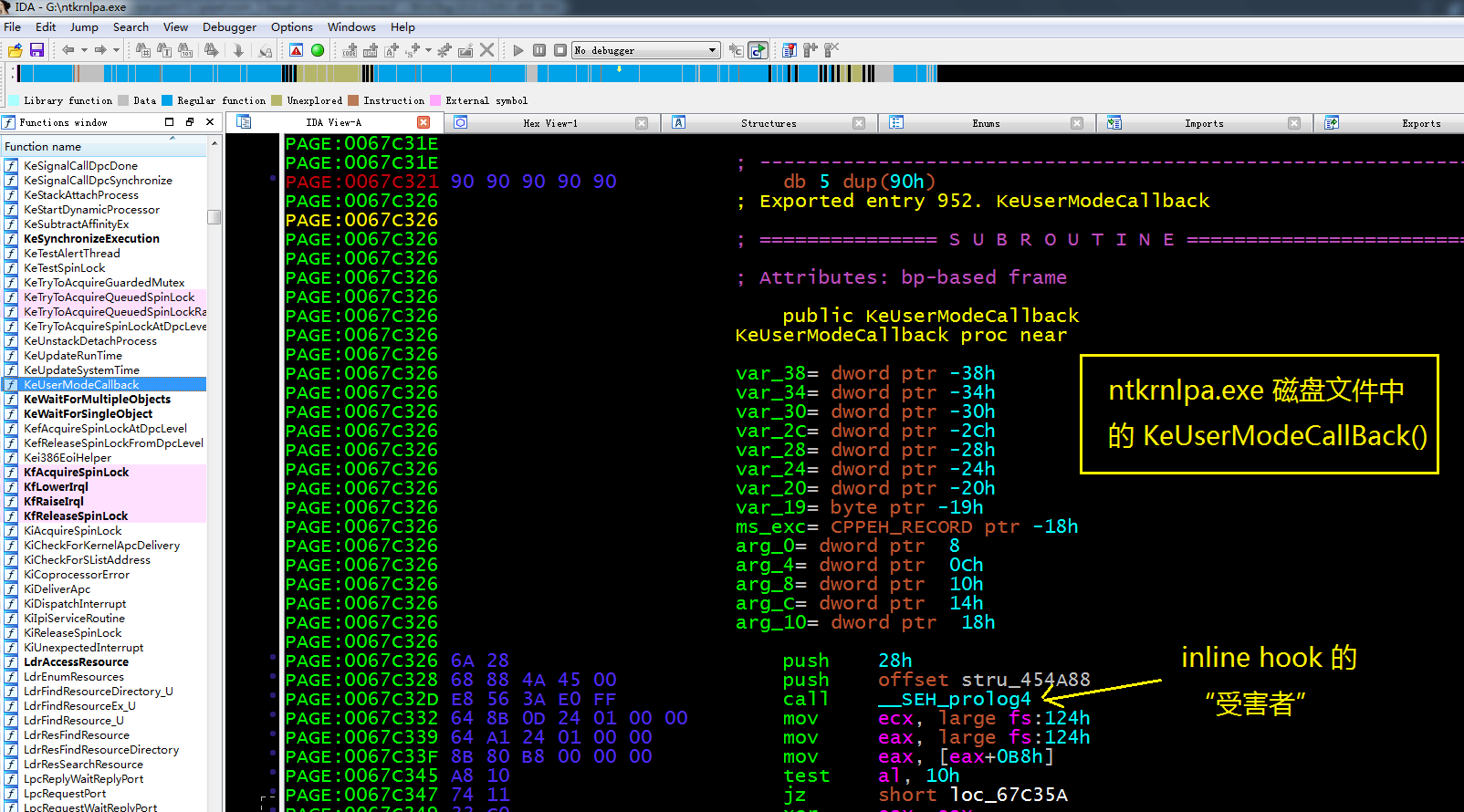
Task: Open the View menu
Action: coord(175,27)
